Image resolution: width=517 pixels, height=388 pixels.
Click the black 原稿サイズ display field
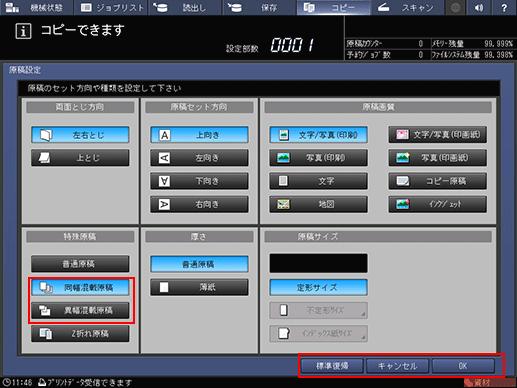point(319,263)
